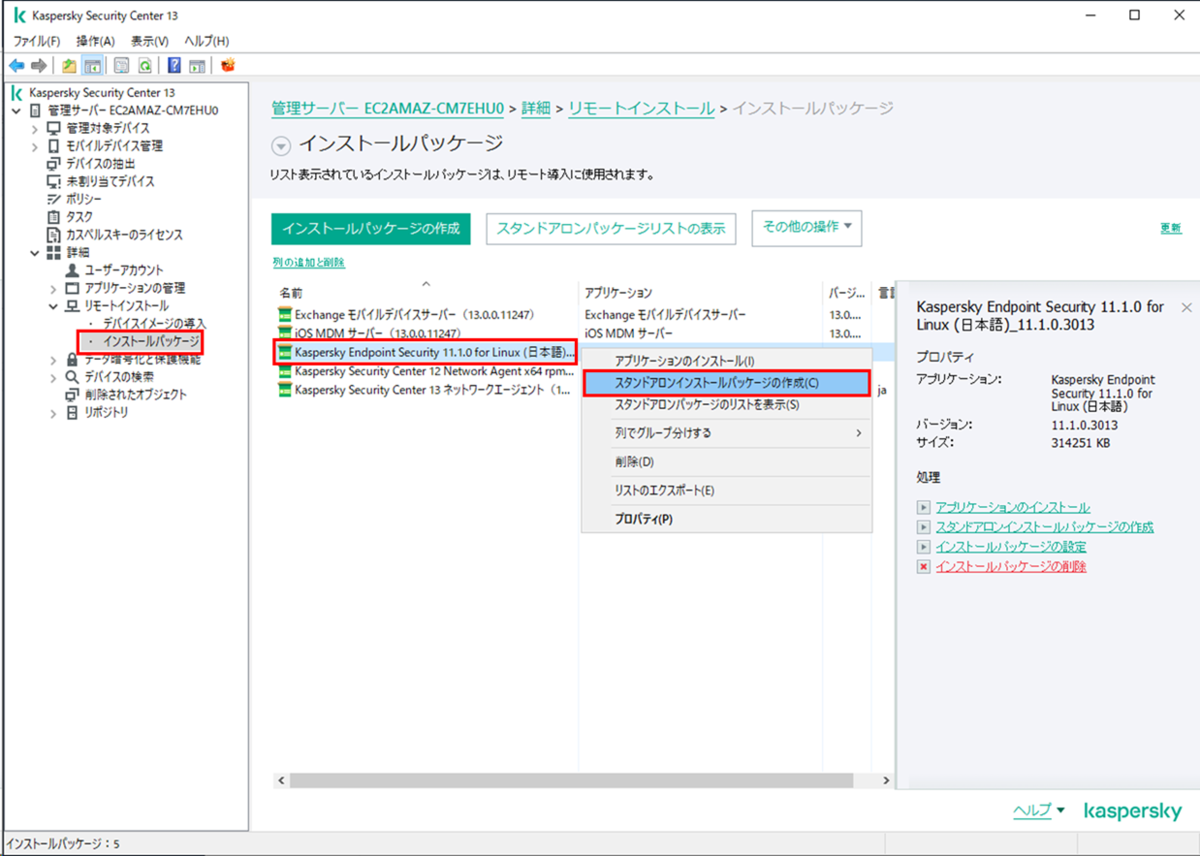Click the license icon of カスペルスキーのライセンス
The height and width of the screenshot is (856, 1200).
54,234
